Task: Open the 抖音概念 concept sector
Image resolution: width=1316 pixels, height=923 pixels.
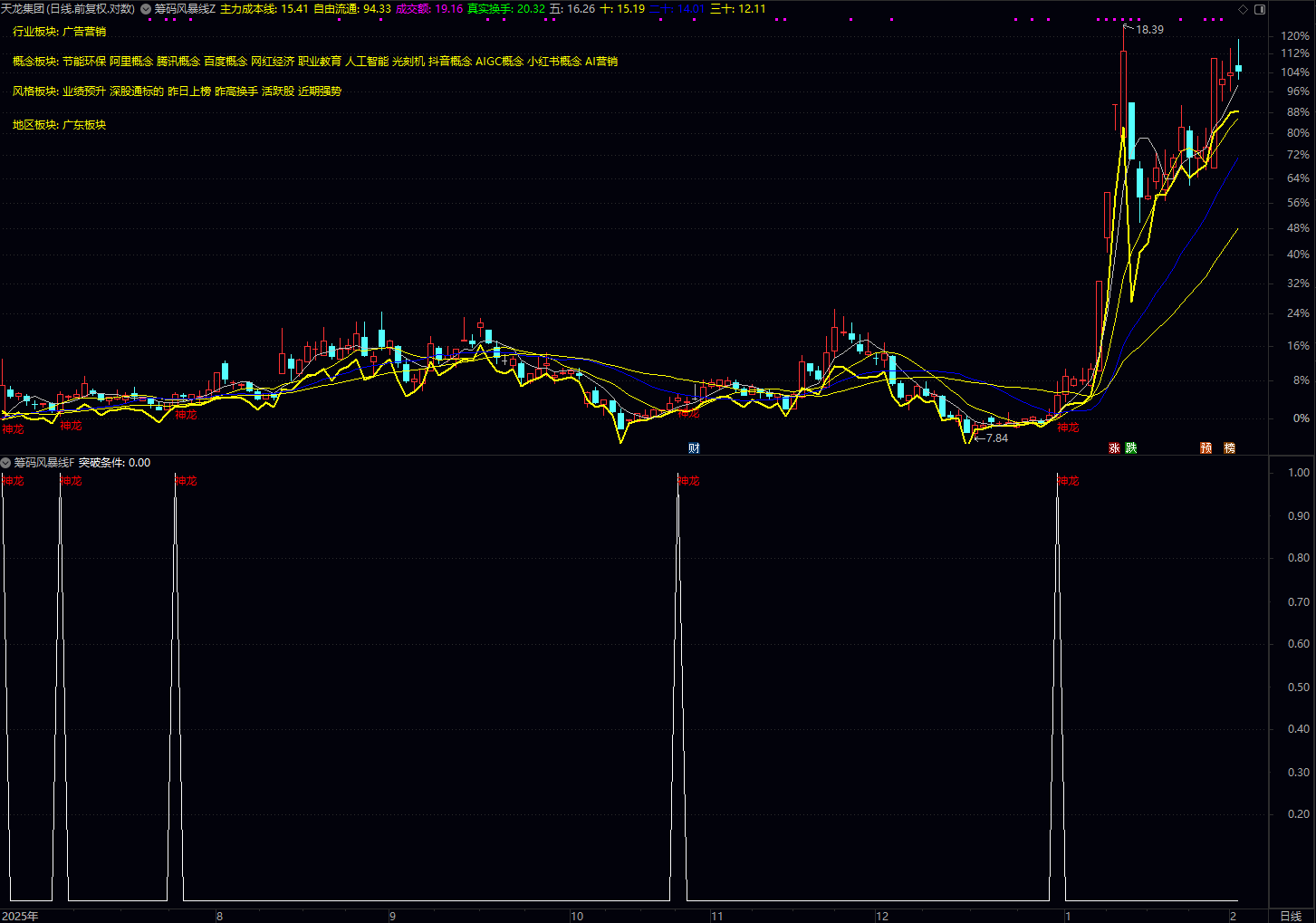Action: click(x=450, y=62)
